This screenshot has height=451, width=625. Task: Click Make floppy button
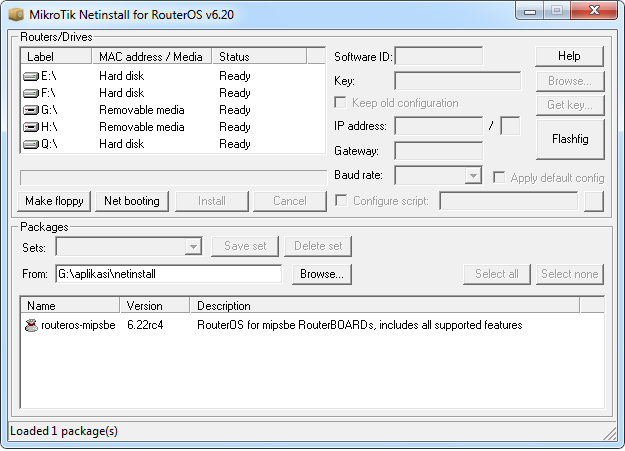tap(54, 201)
